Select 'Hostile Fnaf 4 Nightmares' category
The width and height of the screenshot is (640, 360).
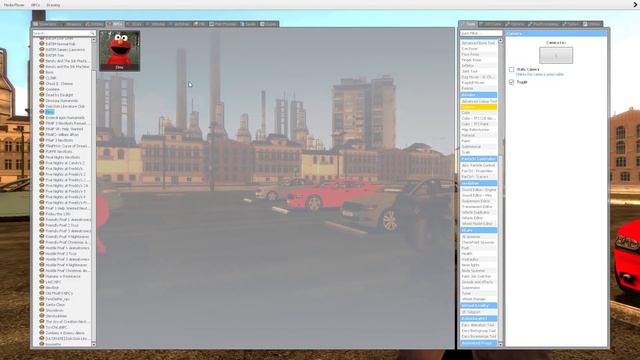click(66, 265)
